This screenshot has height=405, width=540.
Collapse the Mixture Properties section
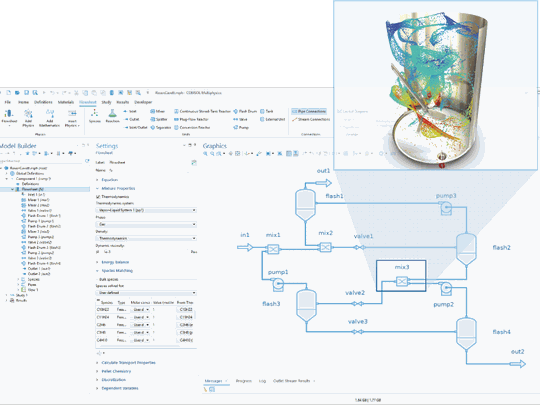pyautogui.click(x=115, y=188)
